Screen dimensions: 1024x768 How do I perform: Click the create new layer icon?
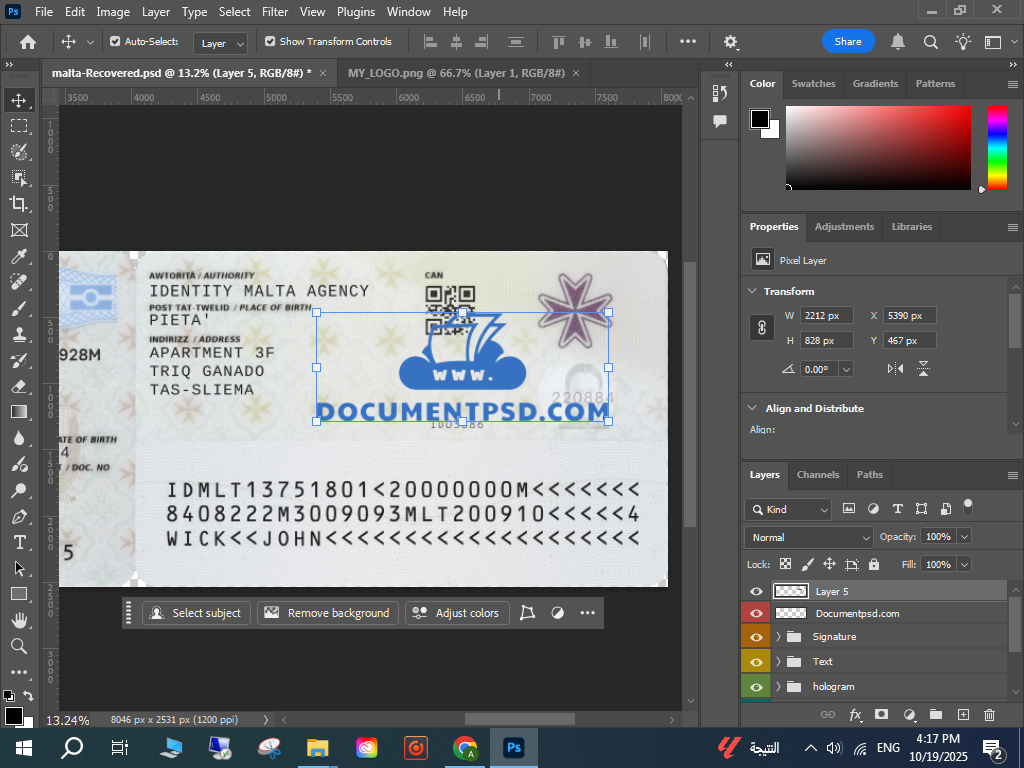point(963,714)
